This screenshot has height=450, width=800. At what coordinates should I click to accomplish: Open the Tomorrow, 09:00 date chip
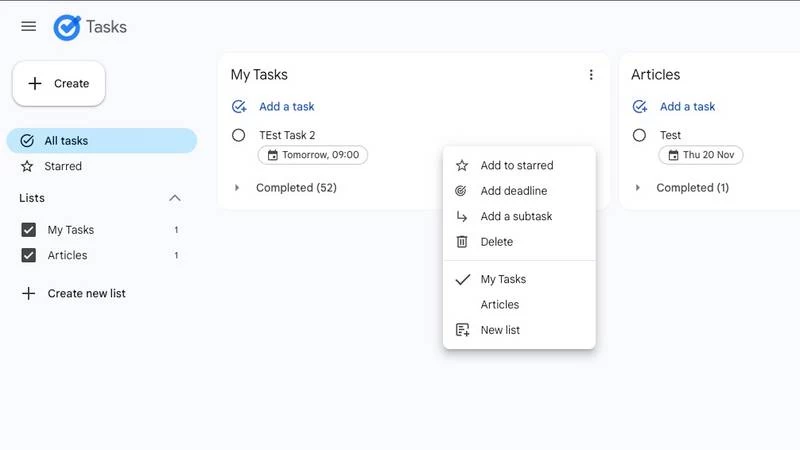pyautogui.click(x=313, y=155)
